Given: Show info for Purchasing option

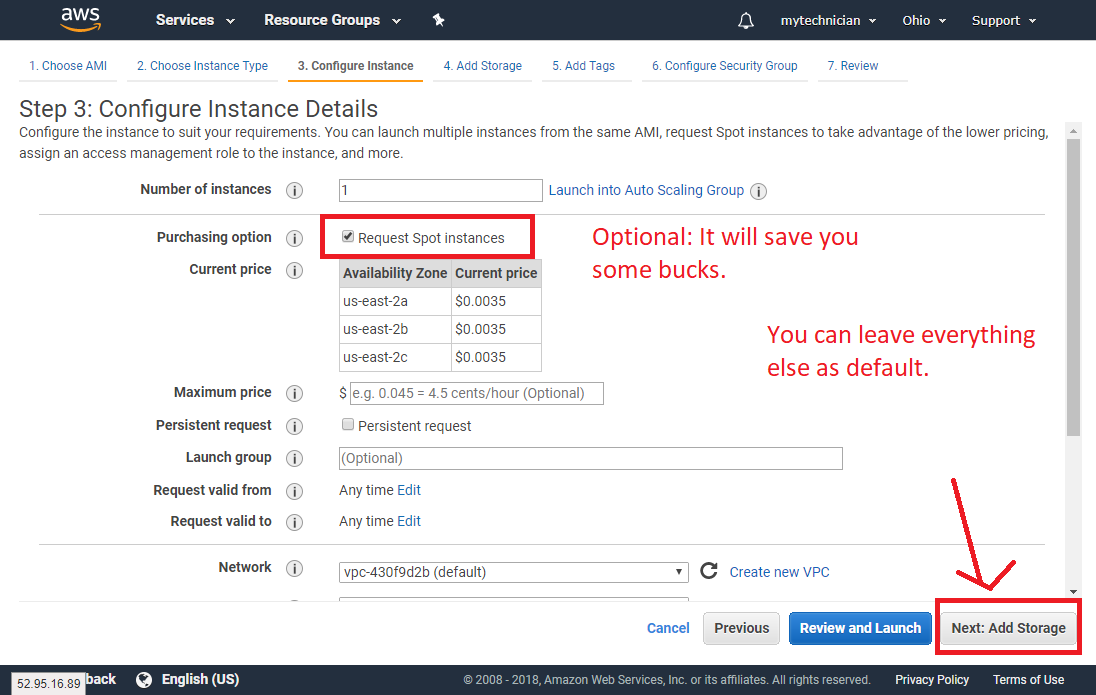Looking at the screenshot, I should coord(294,238).
